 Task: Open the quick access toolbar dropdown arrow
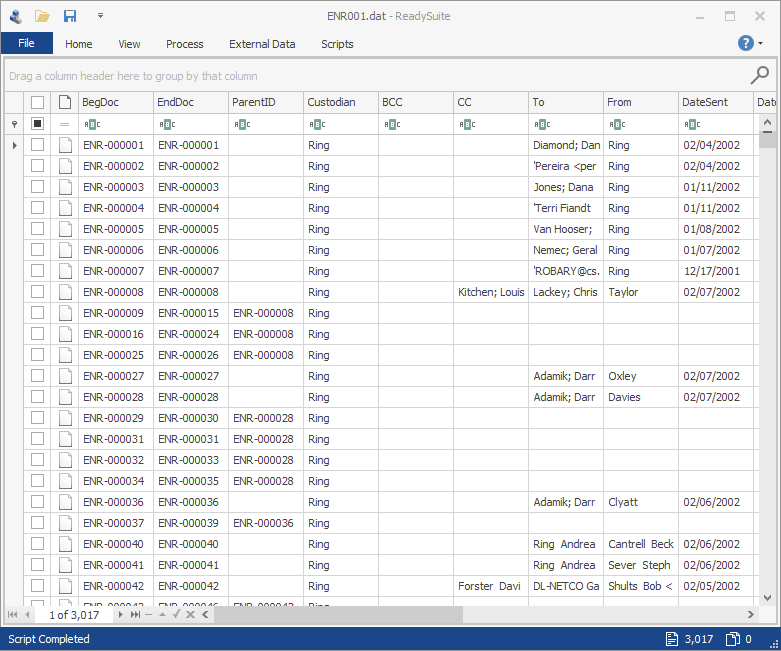point(100,16)
